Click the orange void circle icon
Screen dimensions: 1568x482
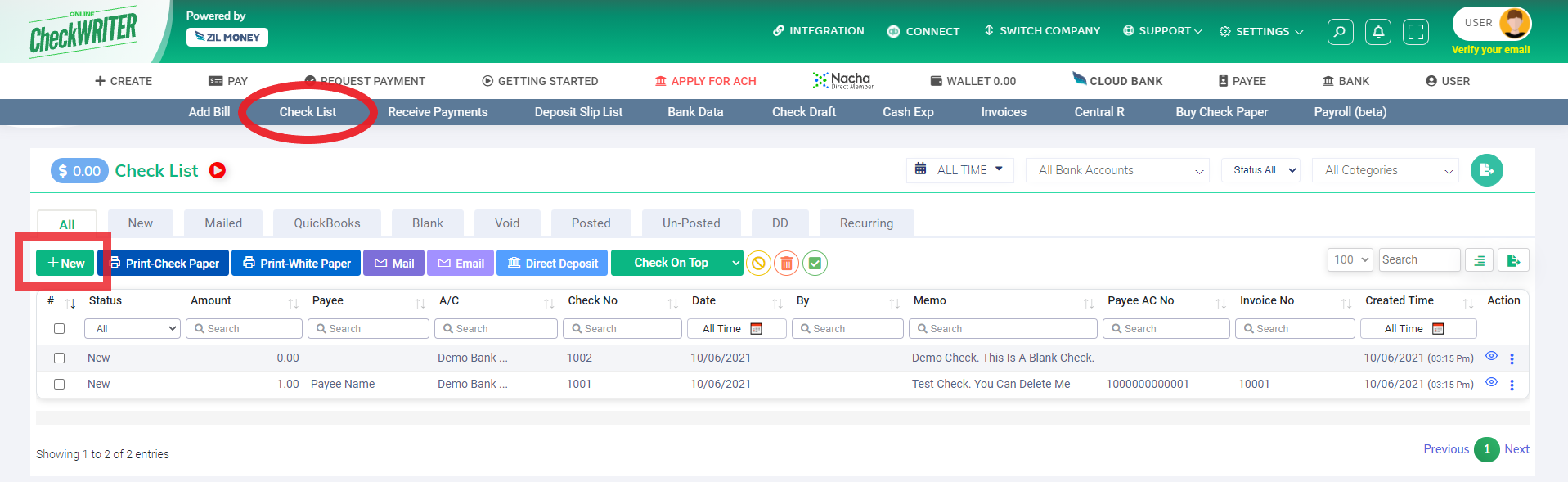[758, 264]
